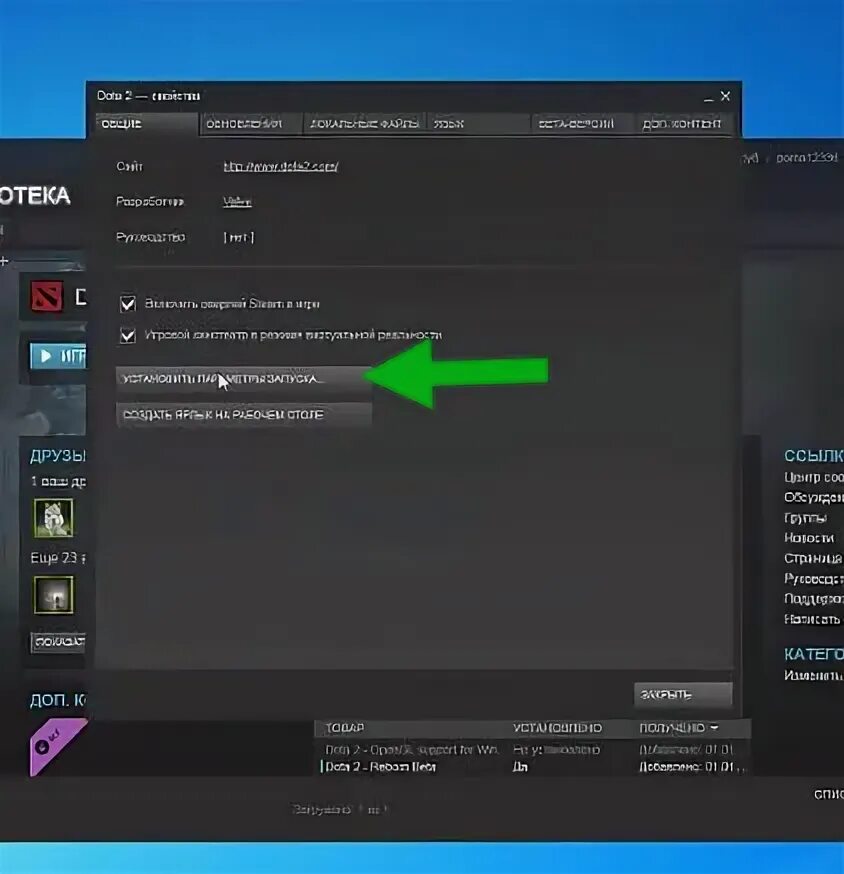Open the БЕТА-ВЕРСИИ tab
The width and height of the screenshot is (844, 874).
[582, 124]
